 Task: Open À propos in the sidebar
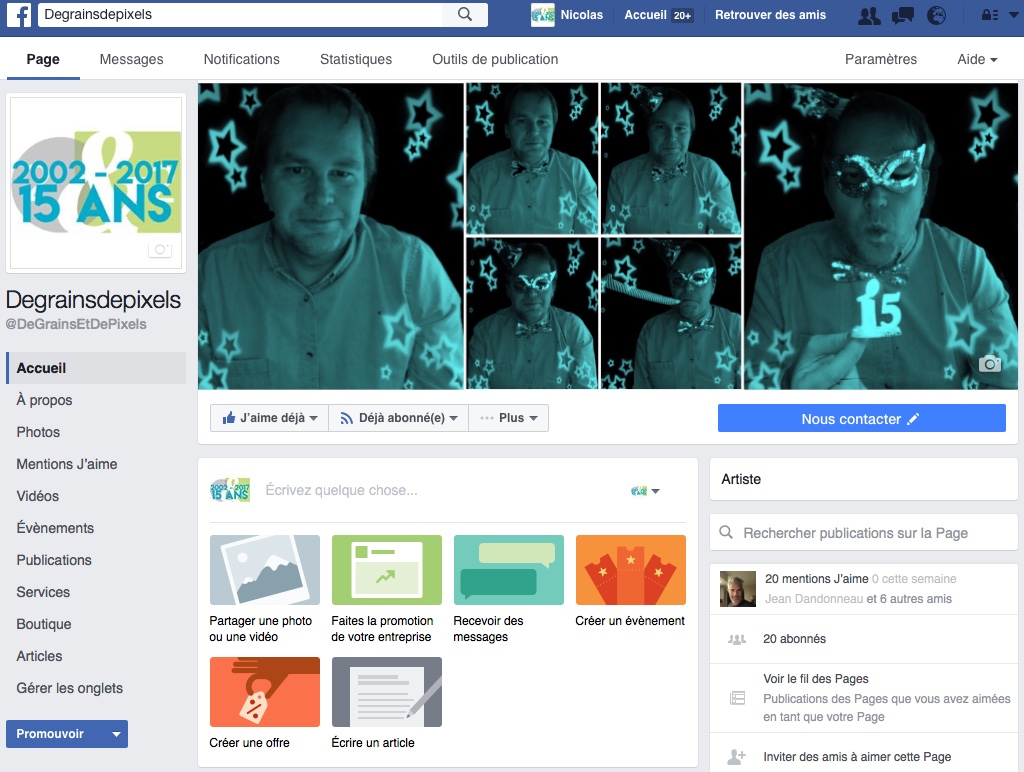(x=44, y=400)
